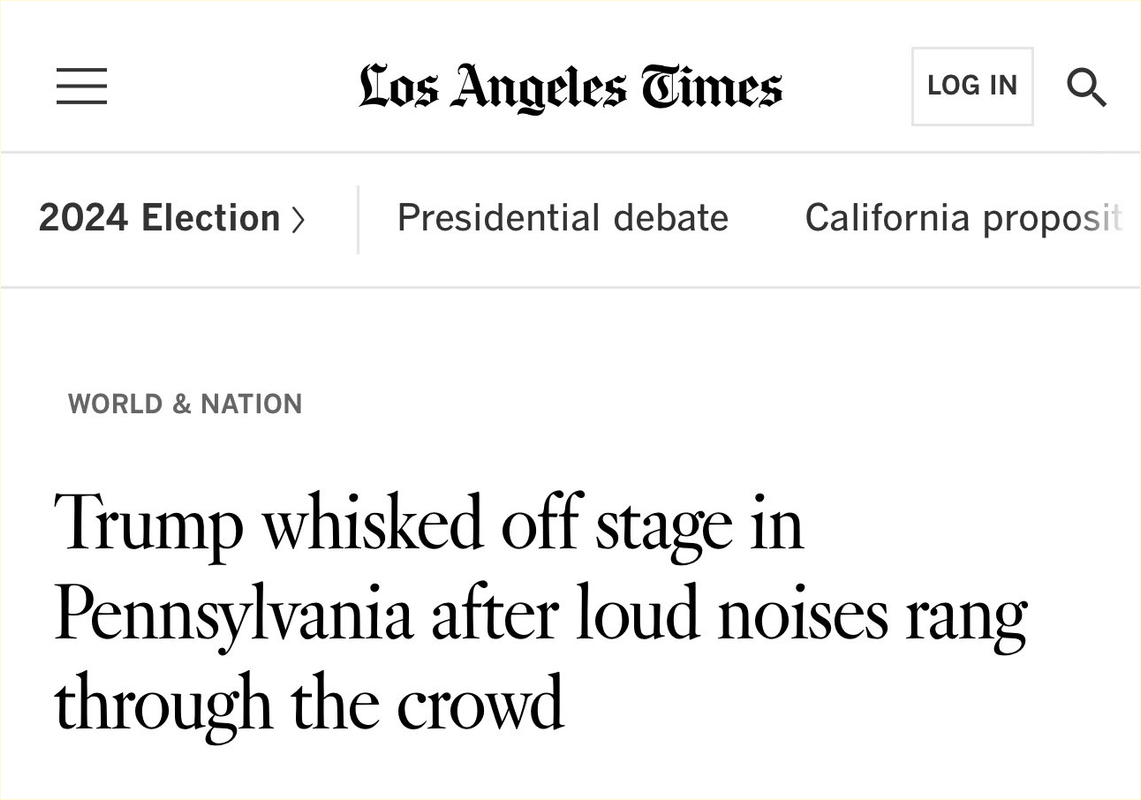Image resolution: width=1141 pixels, height=800 pixels.
Task: Click the word Times in the masthead
Action: coord(713,86)
